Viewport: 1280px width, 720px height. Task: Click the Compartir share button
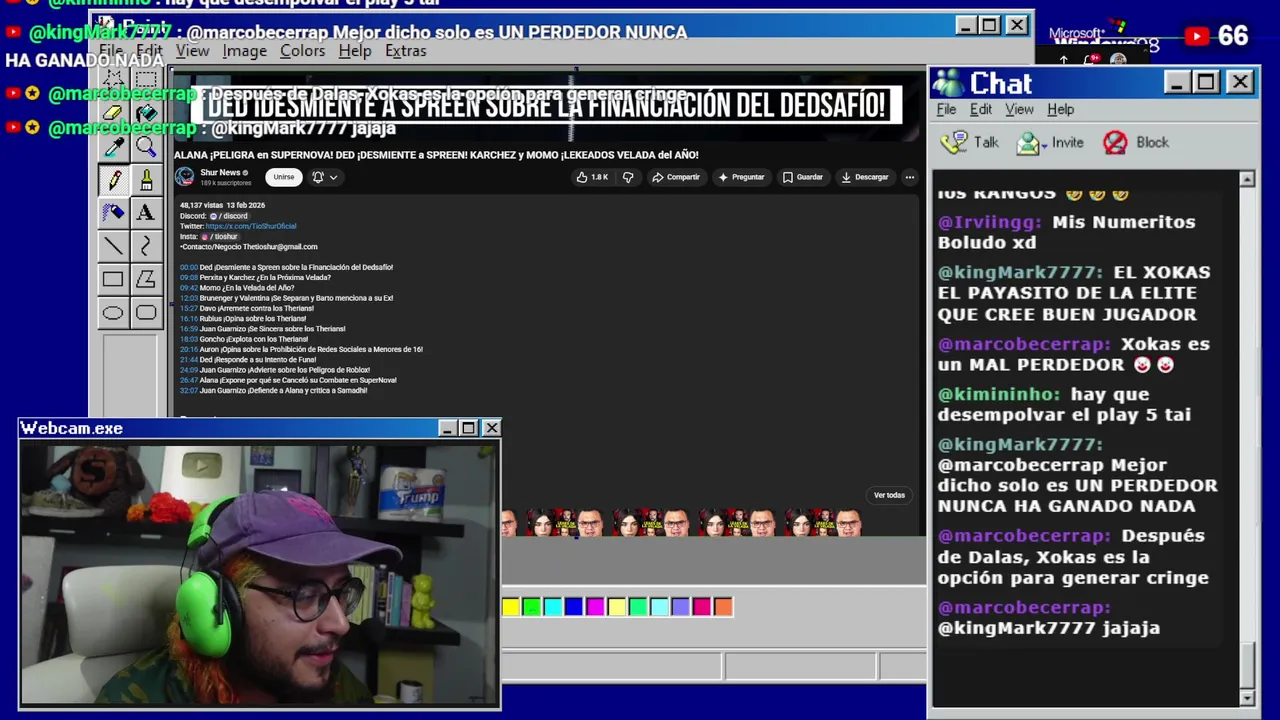click(x=676, y=177)
